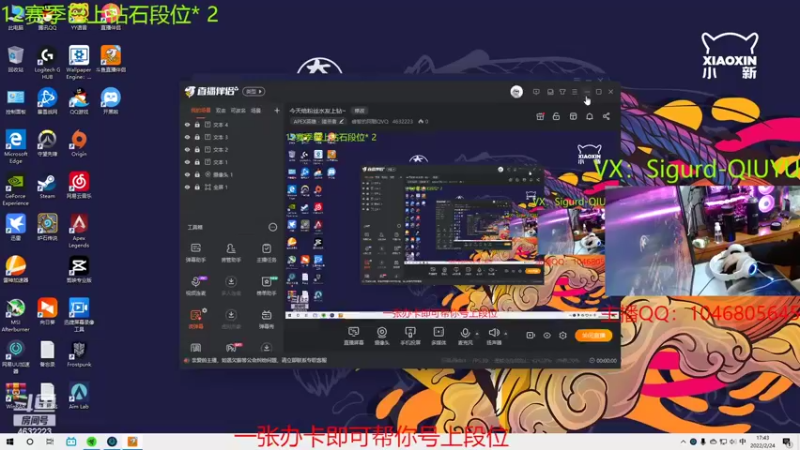Start the live stream with the orange button

click(x=593, y=335)
